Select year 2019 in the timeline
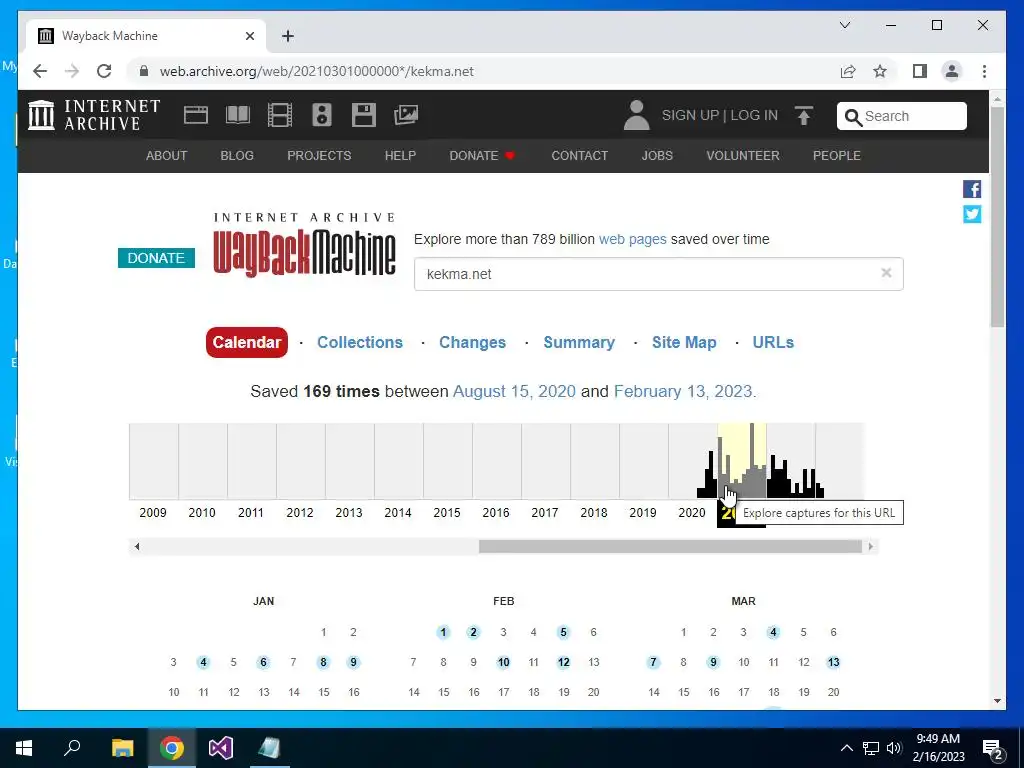The image size is (1024, 768). 643,513
